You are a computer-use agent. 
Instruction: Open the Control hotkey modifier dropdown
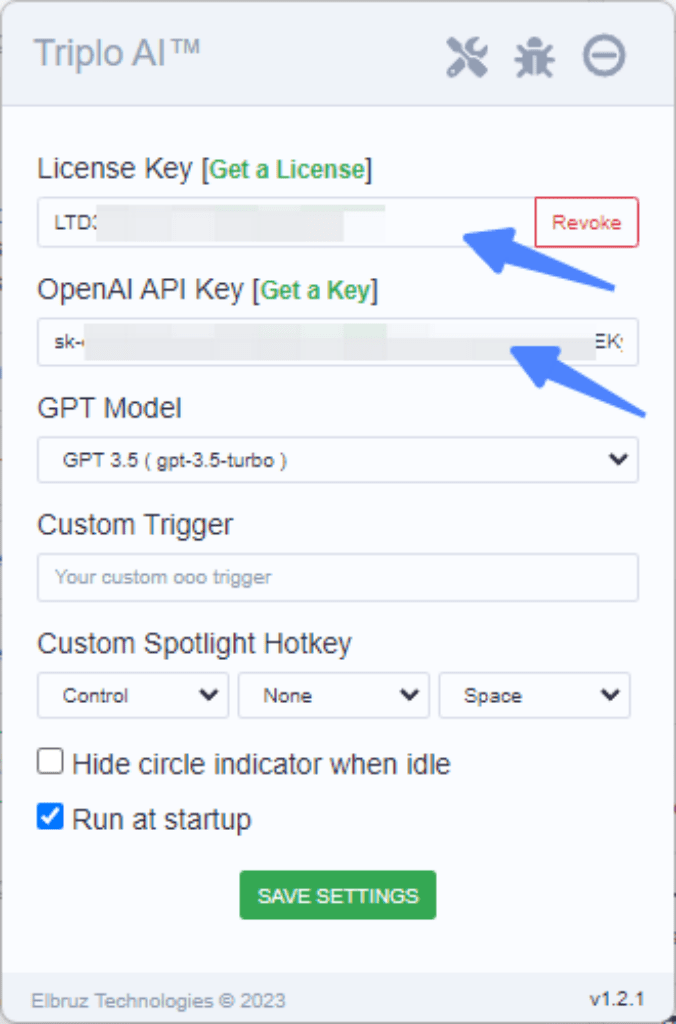pos(133,696)
